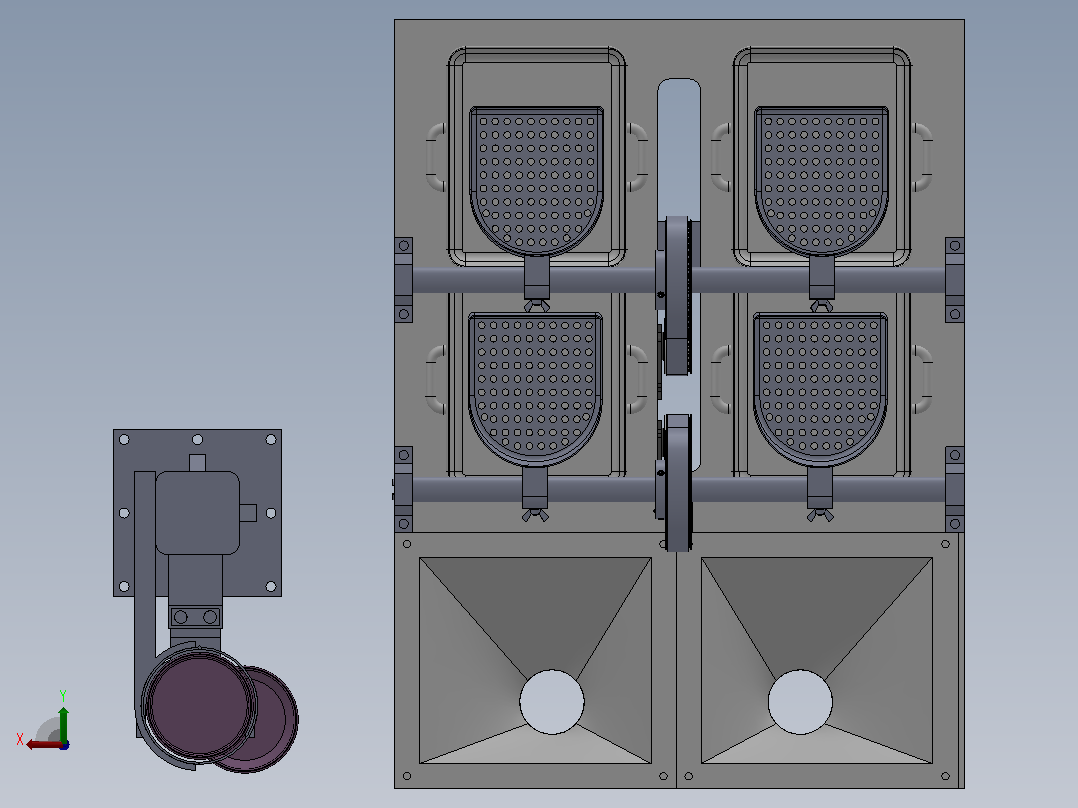This screenshot has height=808, width=1078.
Task: Pick the front purple circular lid
Action: (199, 706)
